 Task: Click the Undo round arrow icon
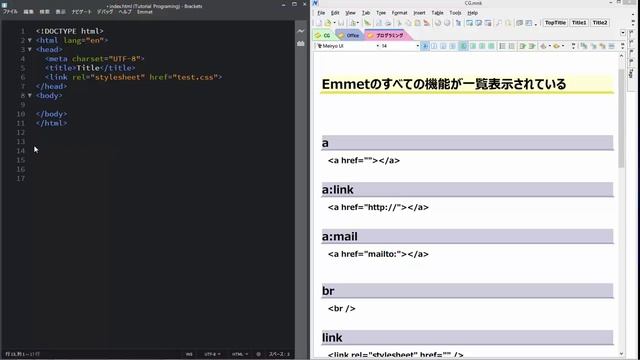438,23
